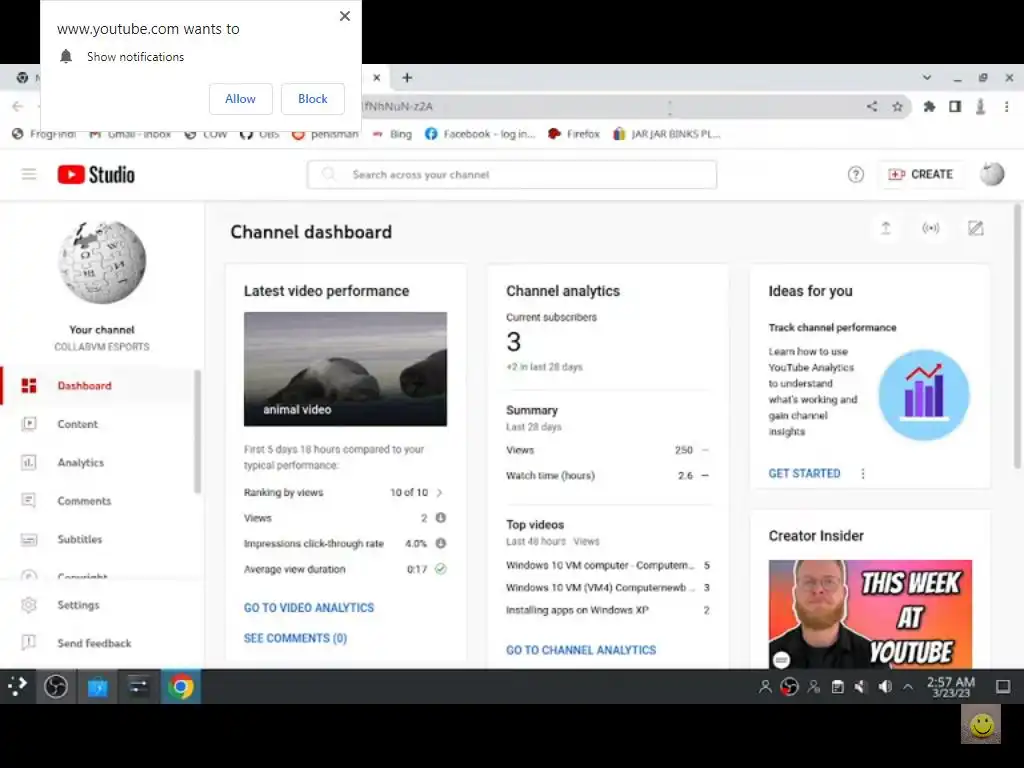Open the help question mark icon
The height and width of the screenshot is (768, 1024).
856,174
